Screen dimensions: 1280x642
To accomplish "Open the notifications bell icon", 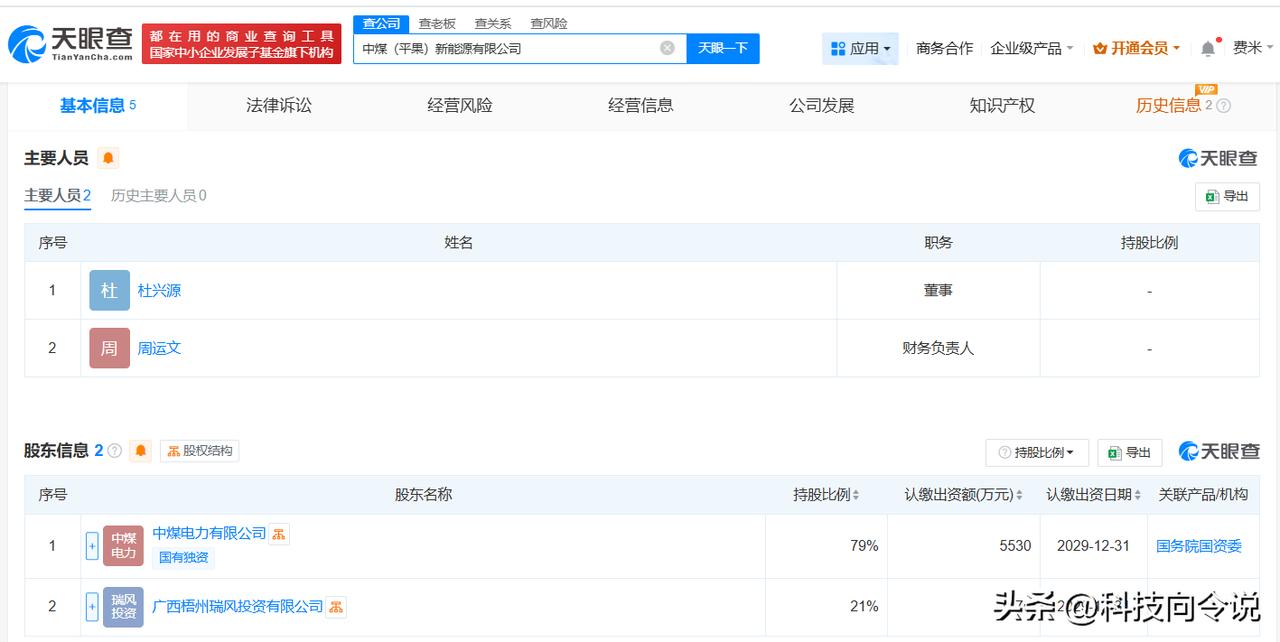I will 1208,48.
